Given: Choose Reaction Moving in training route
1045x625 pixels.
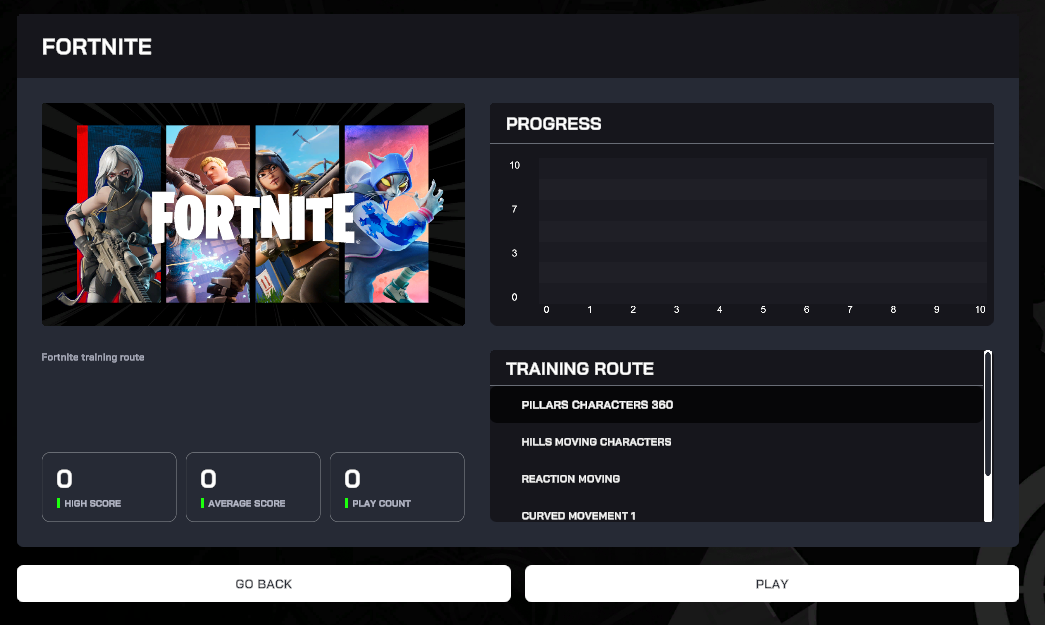Looking at the screenshot, I should tap(736, 479).
